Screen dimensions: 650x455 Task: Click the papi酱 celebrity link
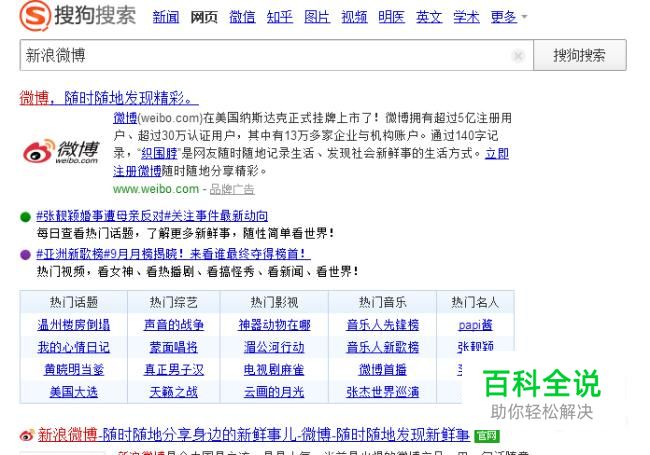click(x=475, y=325)
